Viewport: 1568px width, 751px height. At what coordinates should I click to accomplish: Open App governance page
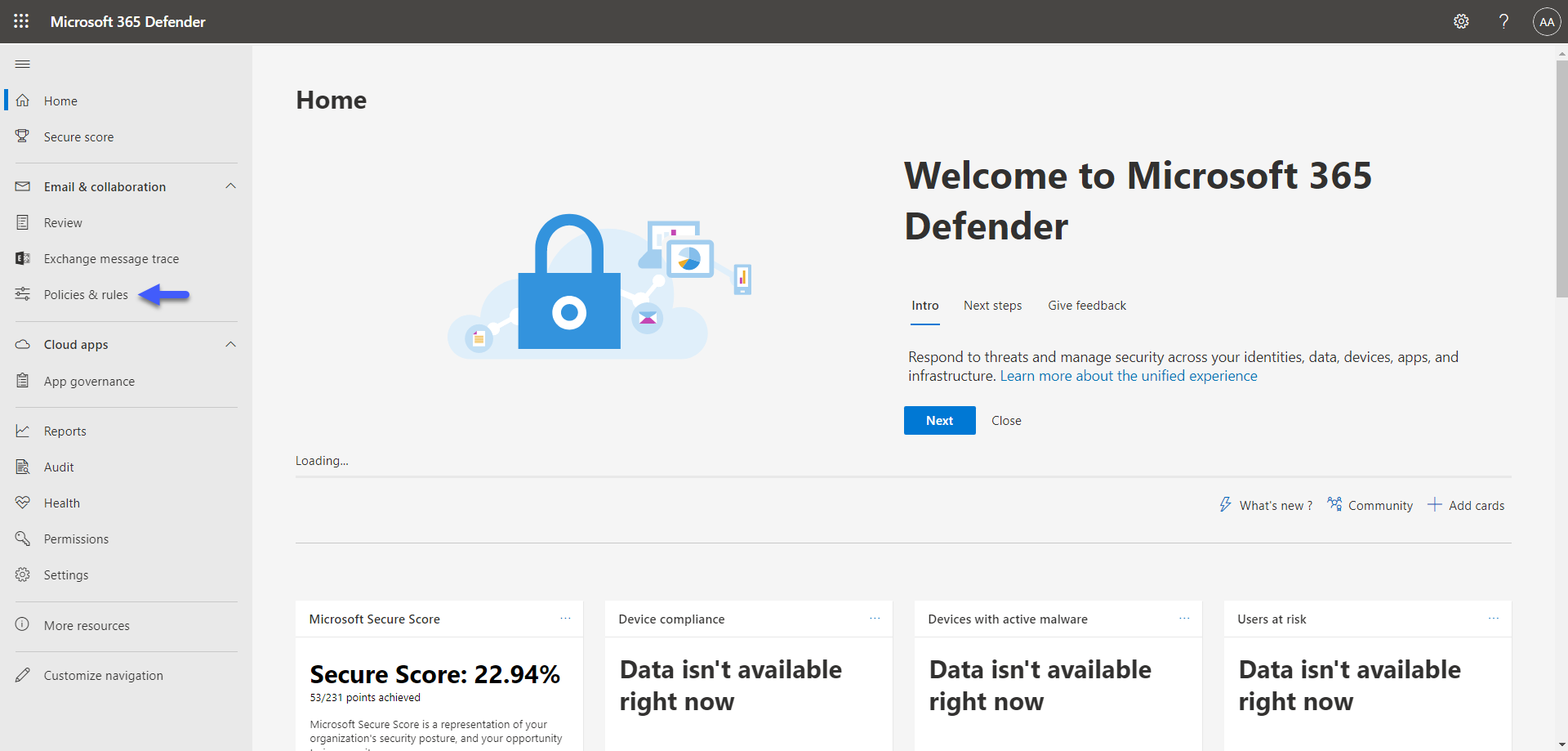click(x=89, y=381)
